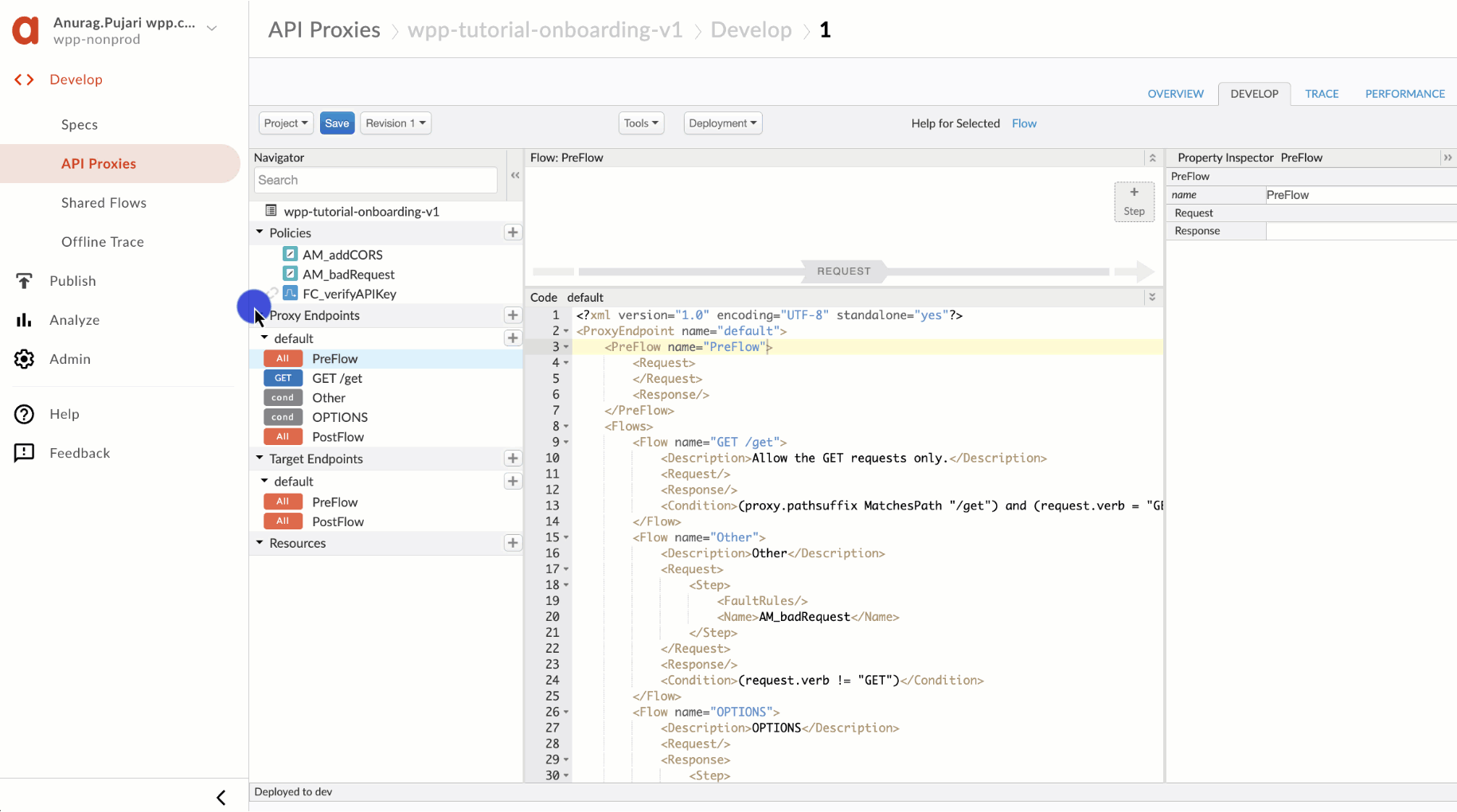This screenshot has width=1457, height=812.
Task: Open the Flow help link
Action: (1024, 123)
